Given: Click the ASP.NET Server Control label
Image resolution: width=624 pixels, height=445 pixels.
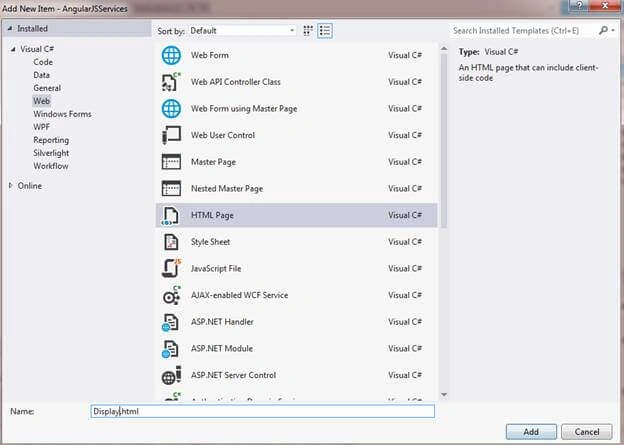Looking at the screenshot, I should [x=233, y=375].
